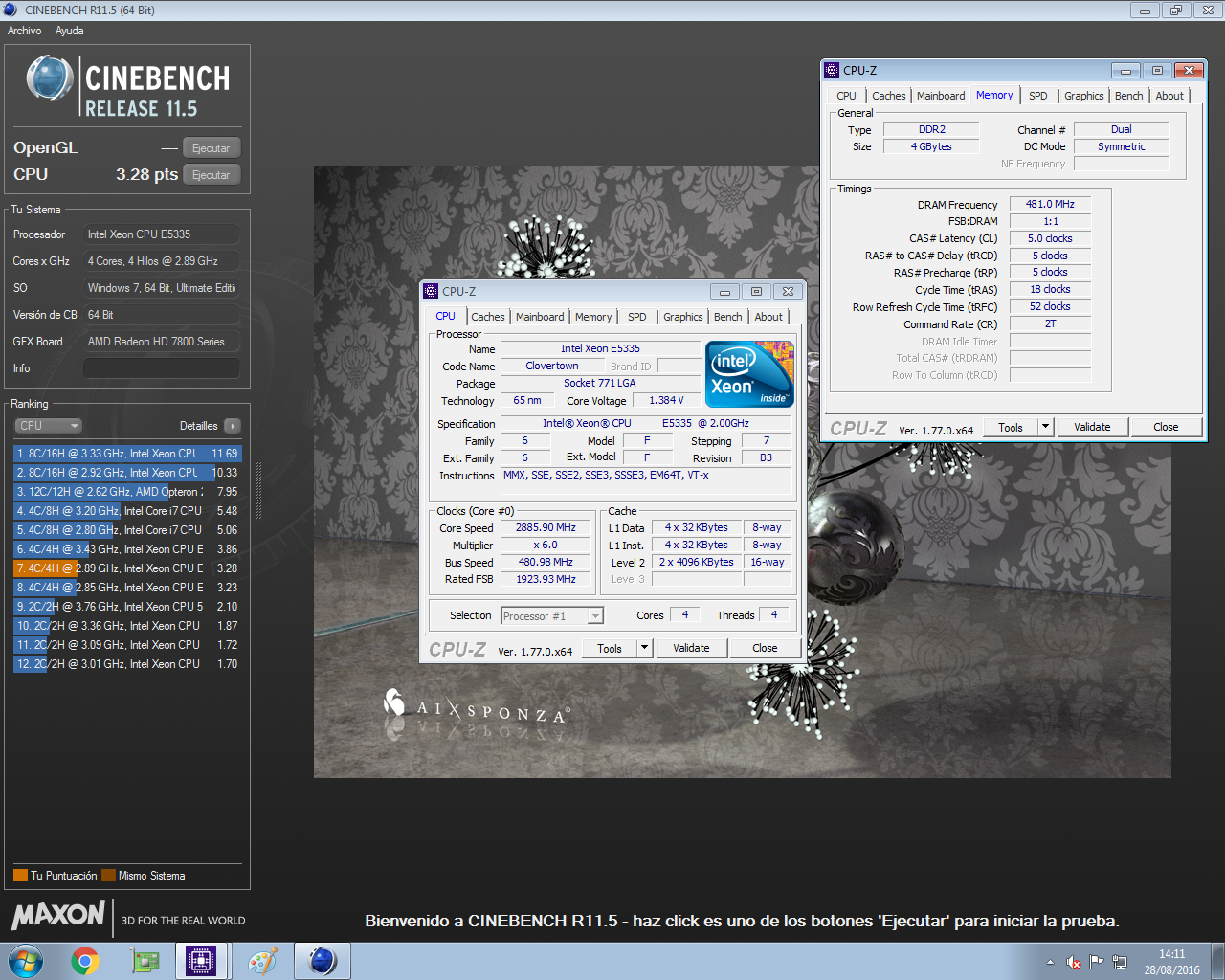Click Close button in the CPU-Z CPU window
Image resolution: width=1225 pixels, height=980 pixels.
(x=765, y=648)
